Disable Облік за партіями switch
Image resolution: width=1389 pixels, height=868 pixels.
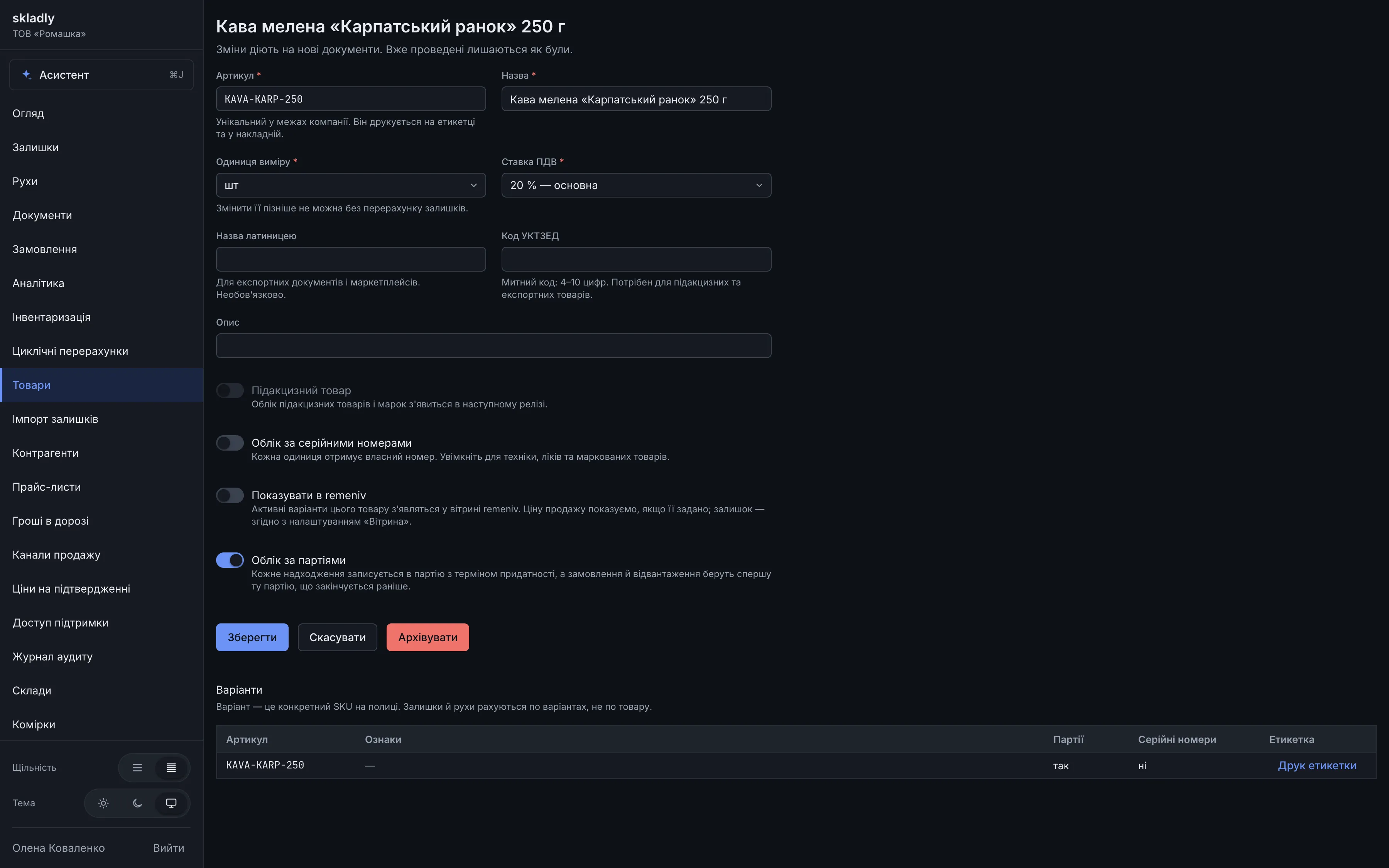230,560
